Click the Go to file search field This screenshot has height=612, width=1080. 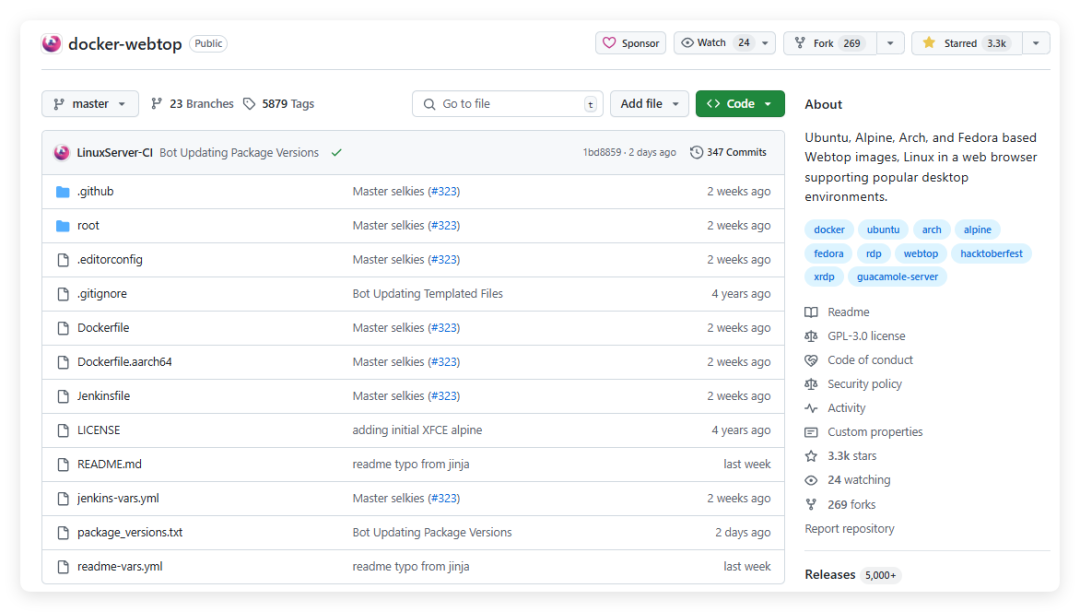[x=508, y=104]
